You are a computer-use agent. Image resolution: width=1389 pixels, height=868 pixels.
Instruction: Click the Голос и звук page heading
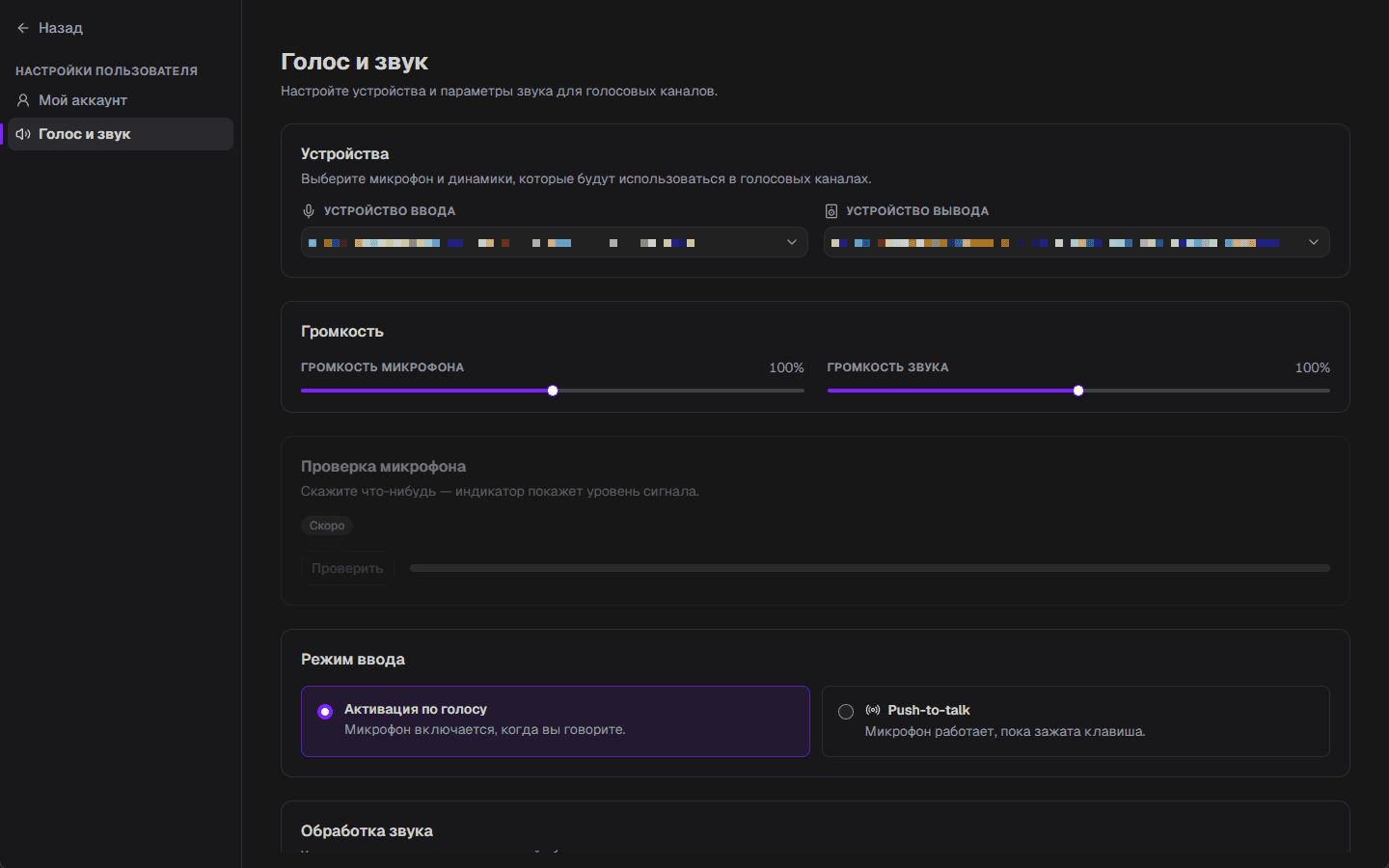pos(354,62)
